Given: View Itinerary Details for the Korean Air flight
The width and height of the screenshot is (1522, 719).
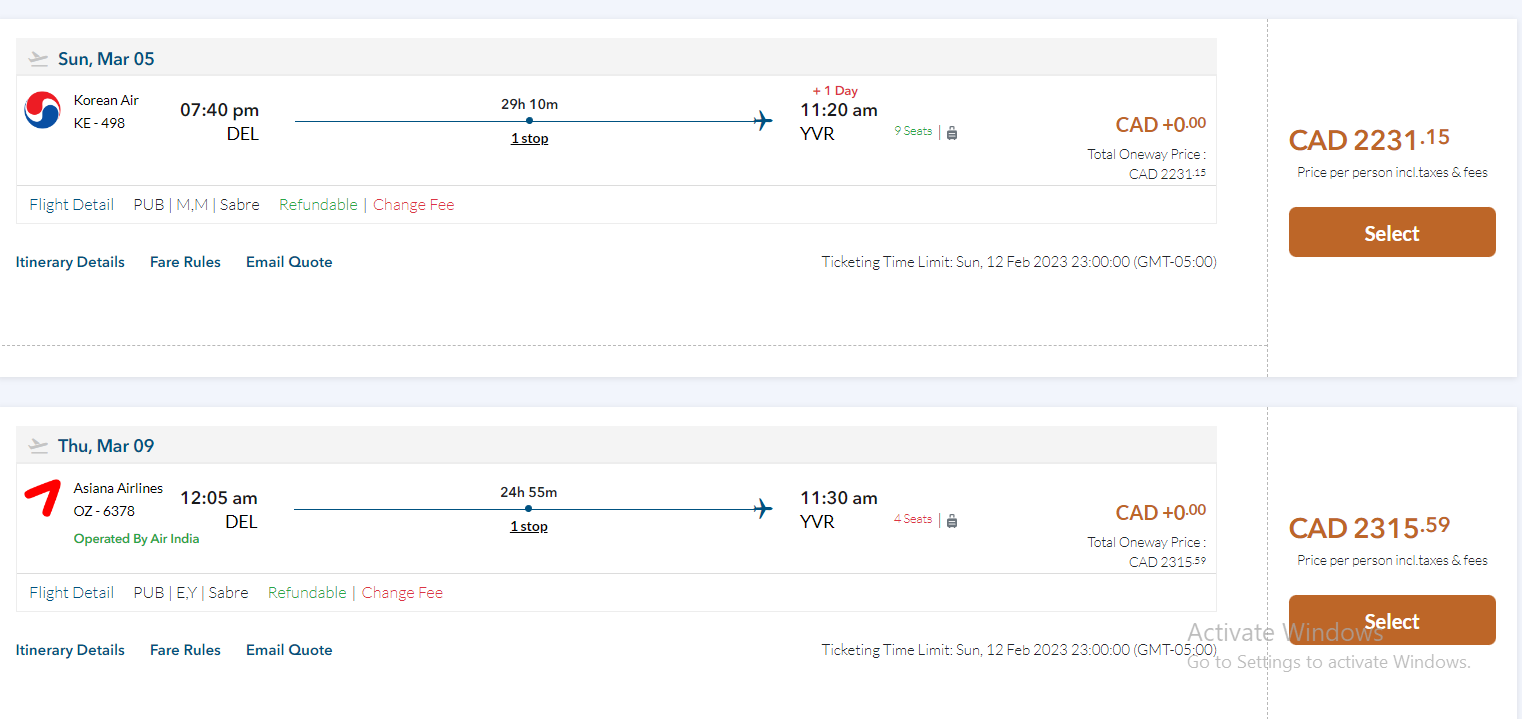Looking at the screenshot, I should coord(70,262).
